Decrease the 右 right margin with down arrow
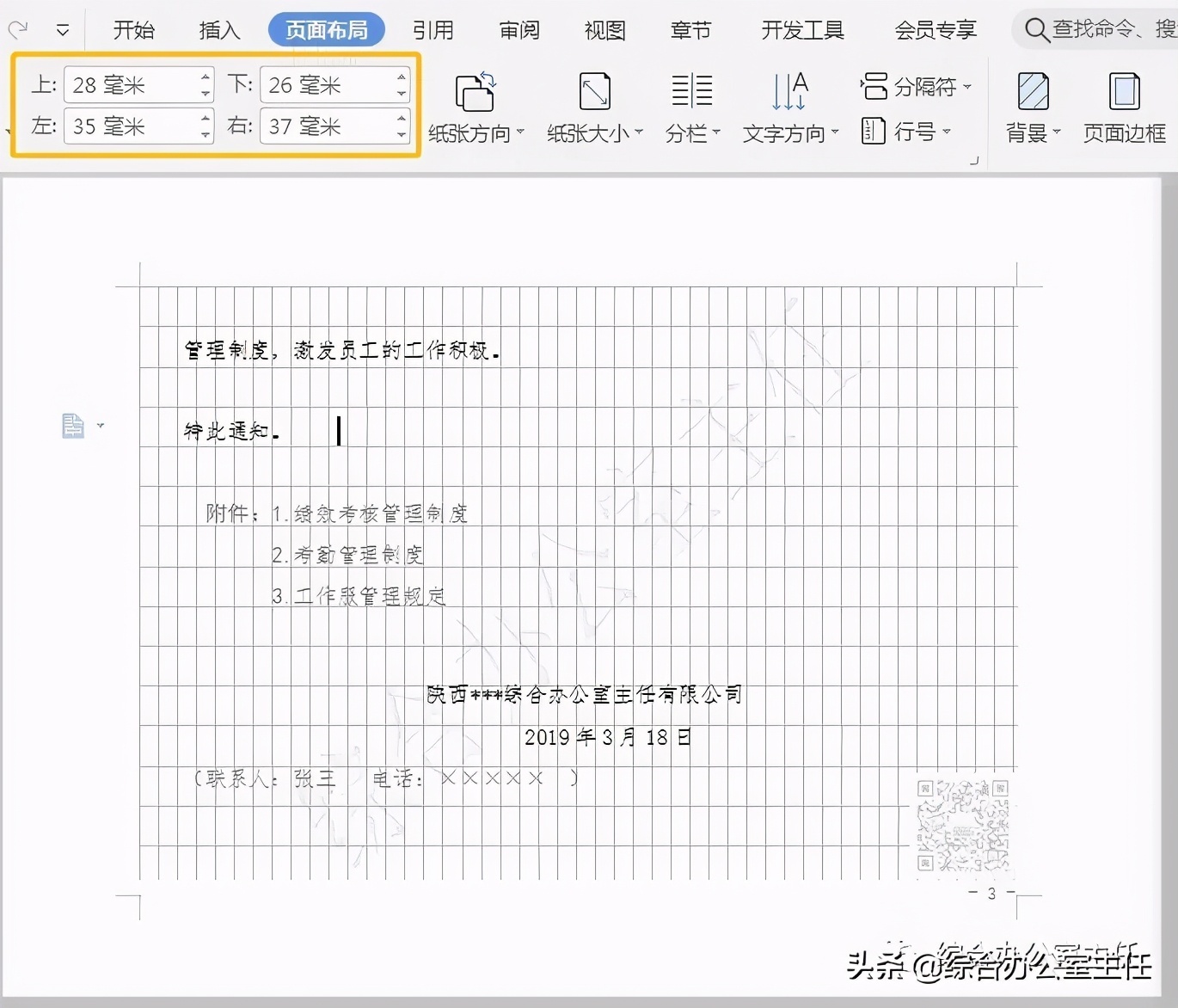This screenshot has height=1008, width=1178. click(400, 134)
